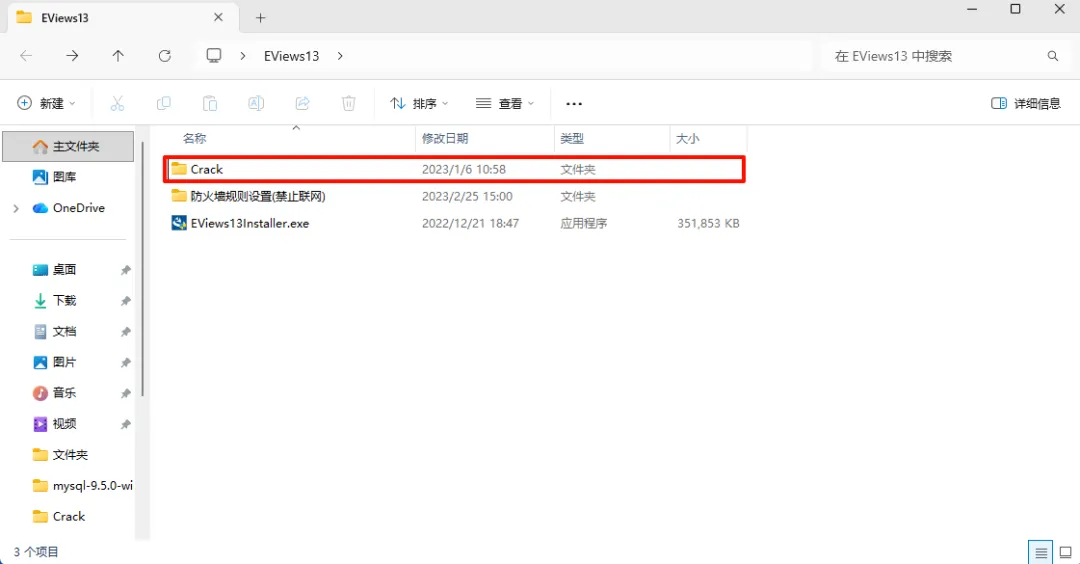Sort by 类型 column header
This screenshot has width=1080, height=564.
tap(572, 138)
